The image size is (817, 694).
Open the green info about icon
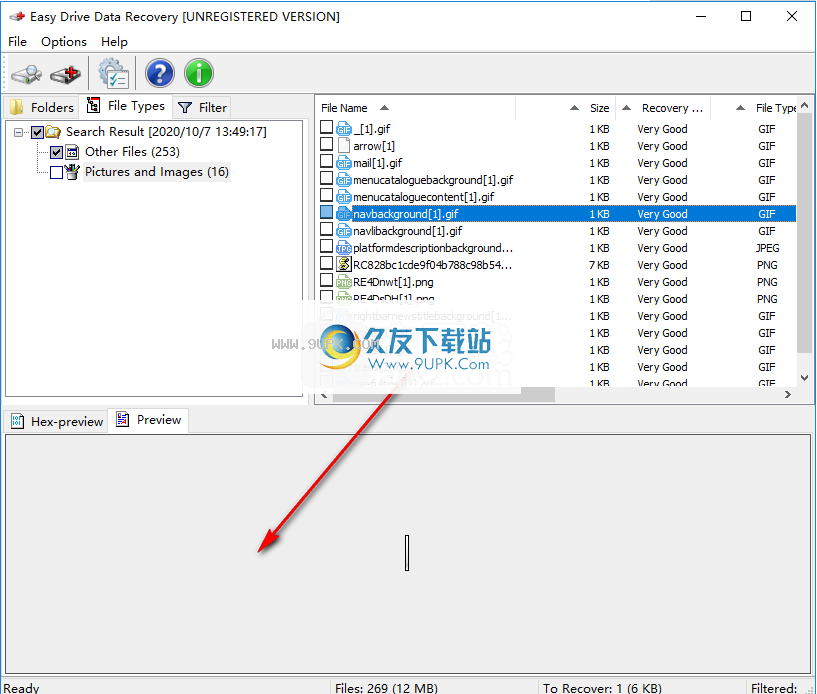click(199, 73)
